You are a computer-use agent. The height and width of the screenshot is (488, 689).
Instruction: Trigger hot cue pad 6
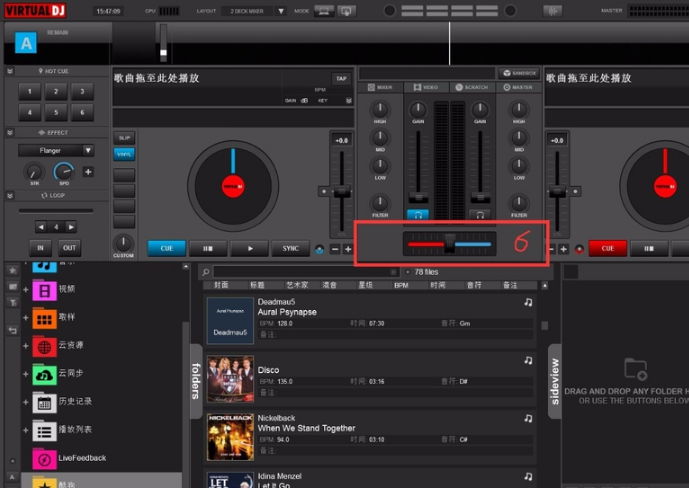pos(82,112)
